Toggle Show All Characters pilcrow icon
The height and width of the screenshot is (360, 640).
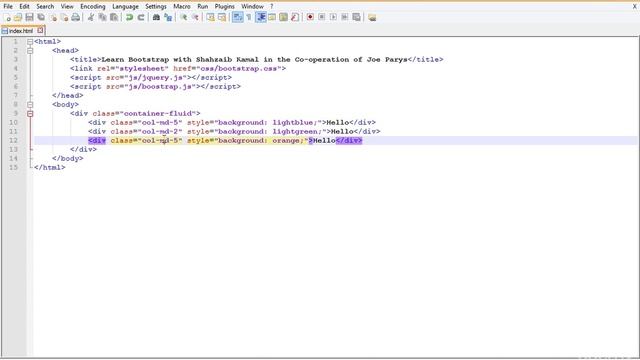[249, 17]
